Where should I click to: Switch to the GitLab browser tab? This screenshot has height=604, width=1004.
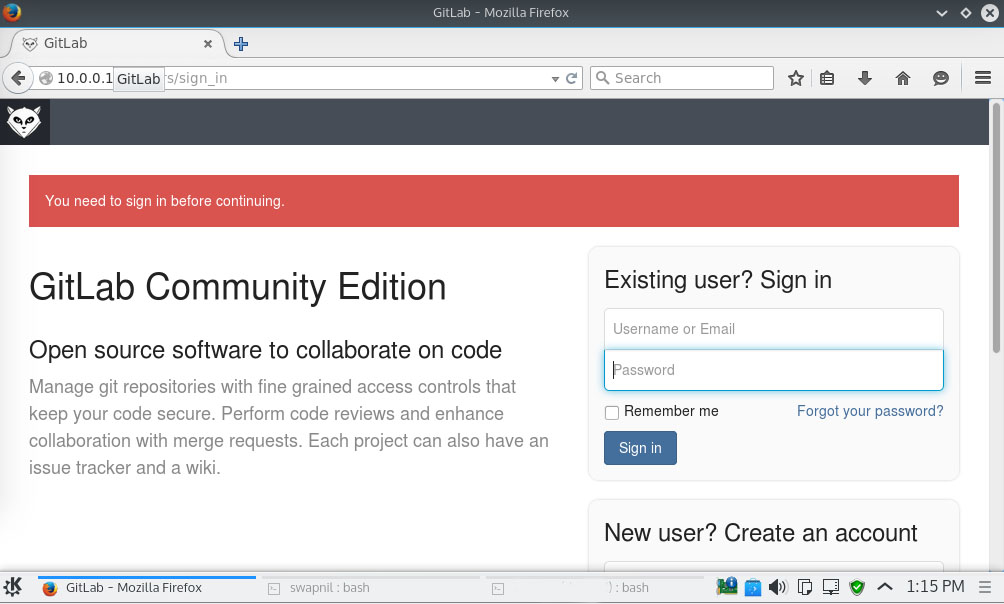coord(110,43)
